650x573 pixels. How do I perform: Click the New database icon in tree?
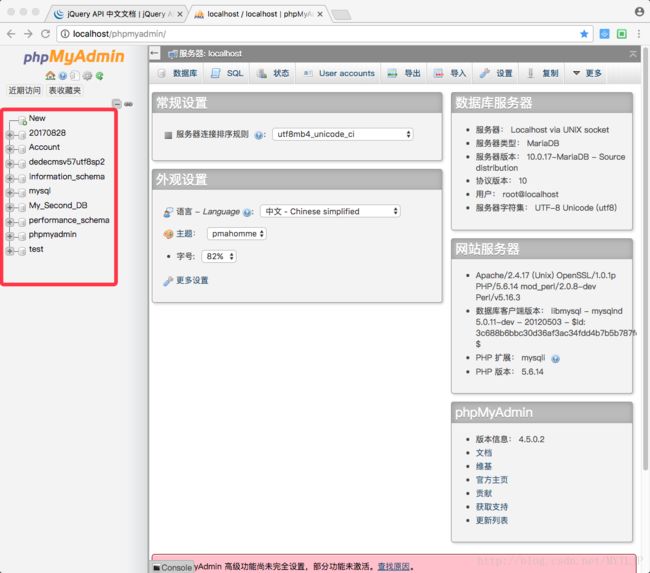tap(22, 120)
